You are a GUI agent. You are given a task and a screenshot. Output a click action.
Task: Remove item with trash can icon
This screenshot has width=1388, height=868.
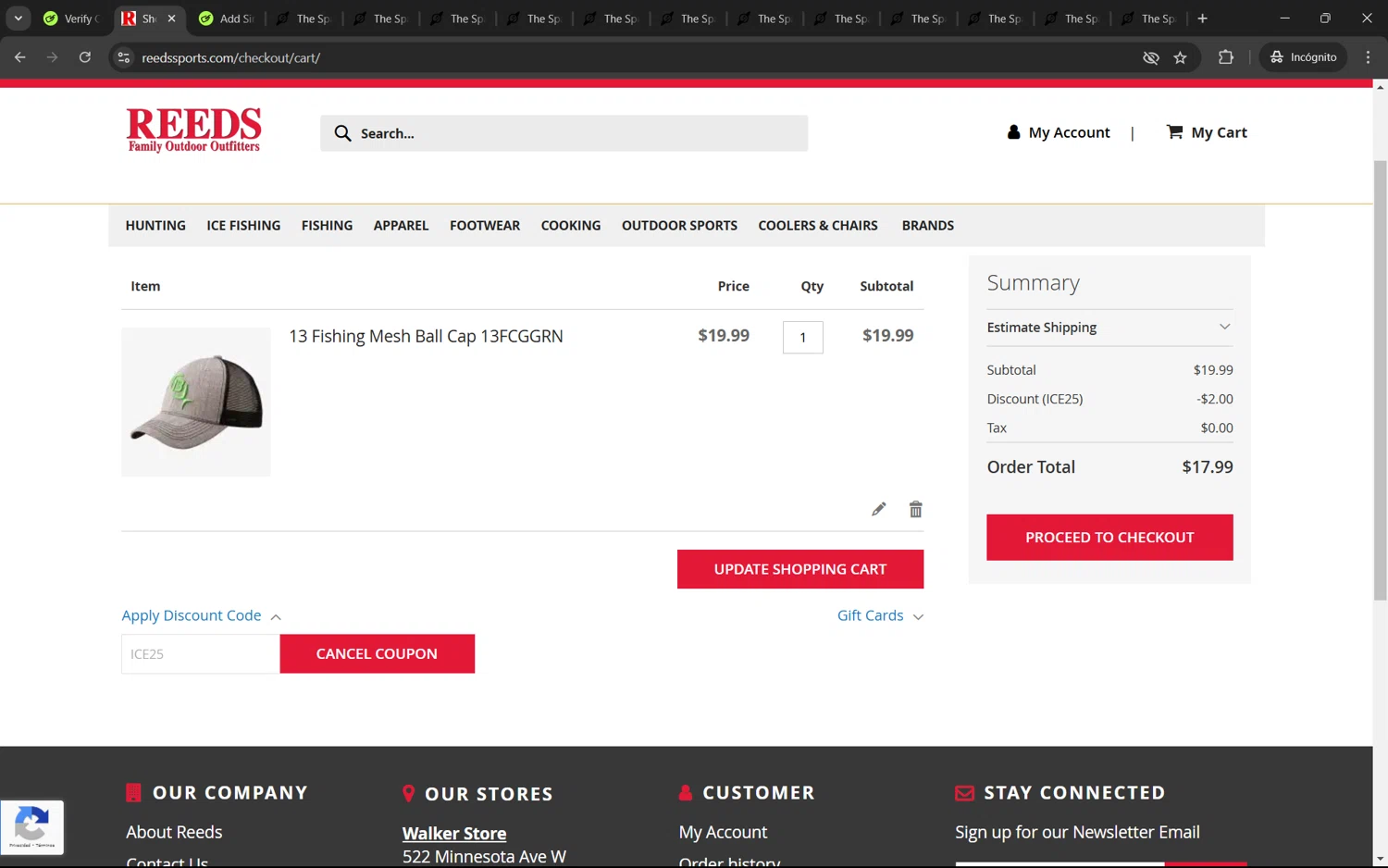915,509
